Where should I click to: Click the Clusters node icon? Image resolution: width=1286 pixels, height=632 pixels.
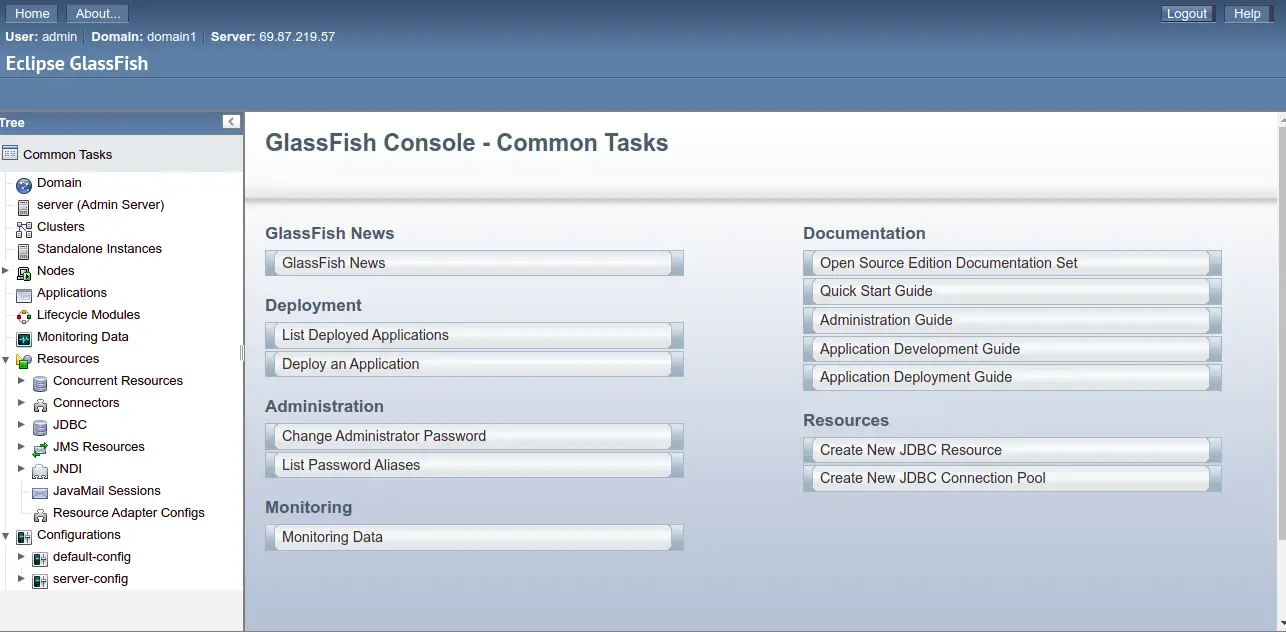[24, 228]
